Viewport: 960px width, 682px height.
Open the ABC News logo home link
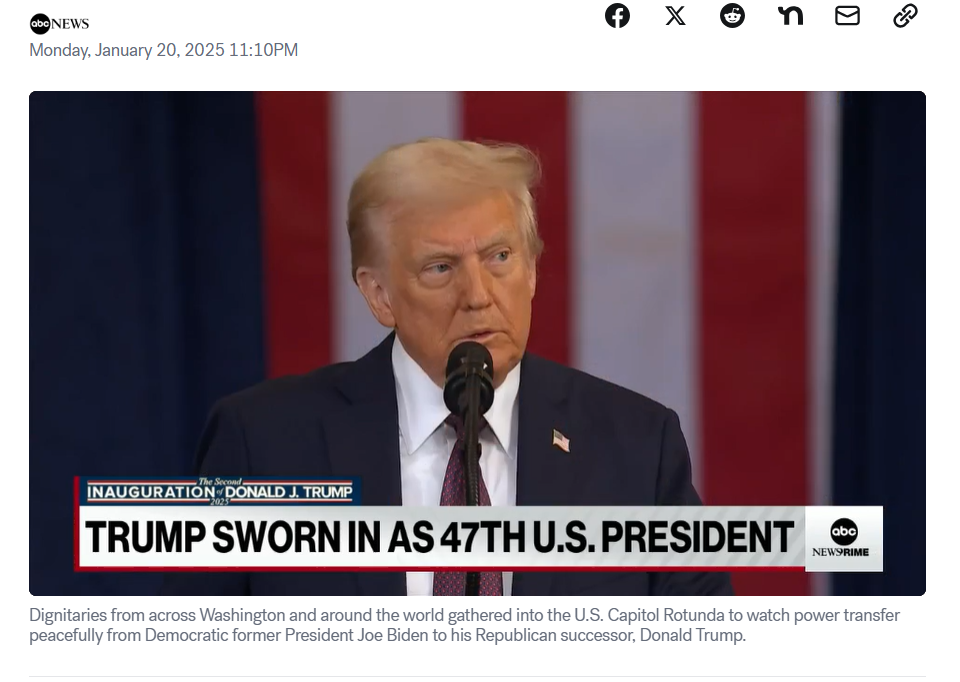point(59,24)
